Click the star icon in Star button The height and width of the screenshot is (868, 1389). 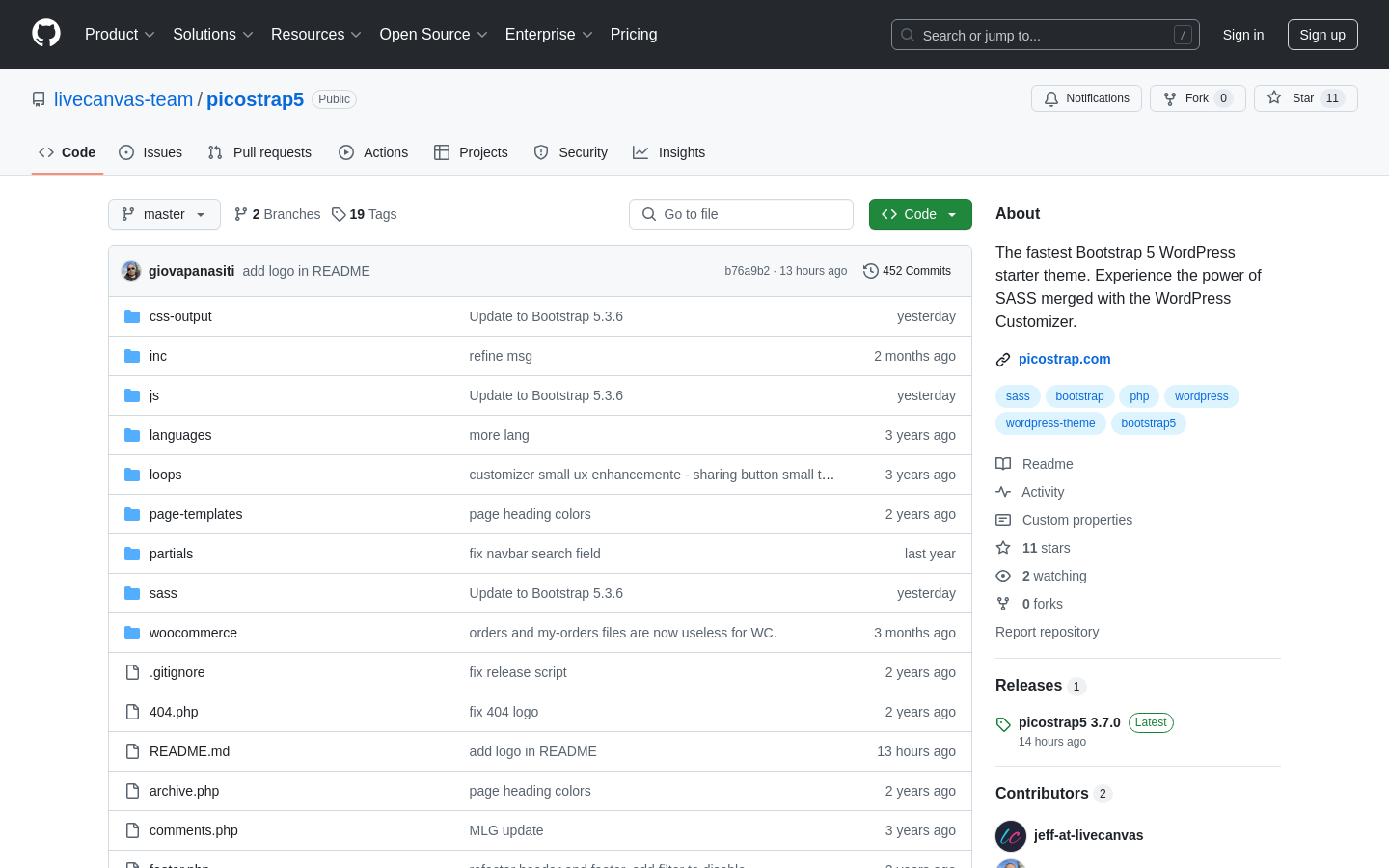pyautogui.click(x=1274, y=98)
